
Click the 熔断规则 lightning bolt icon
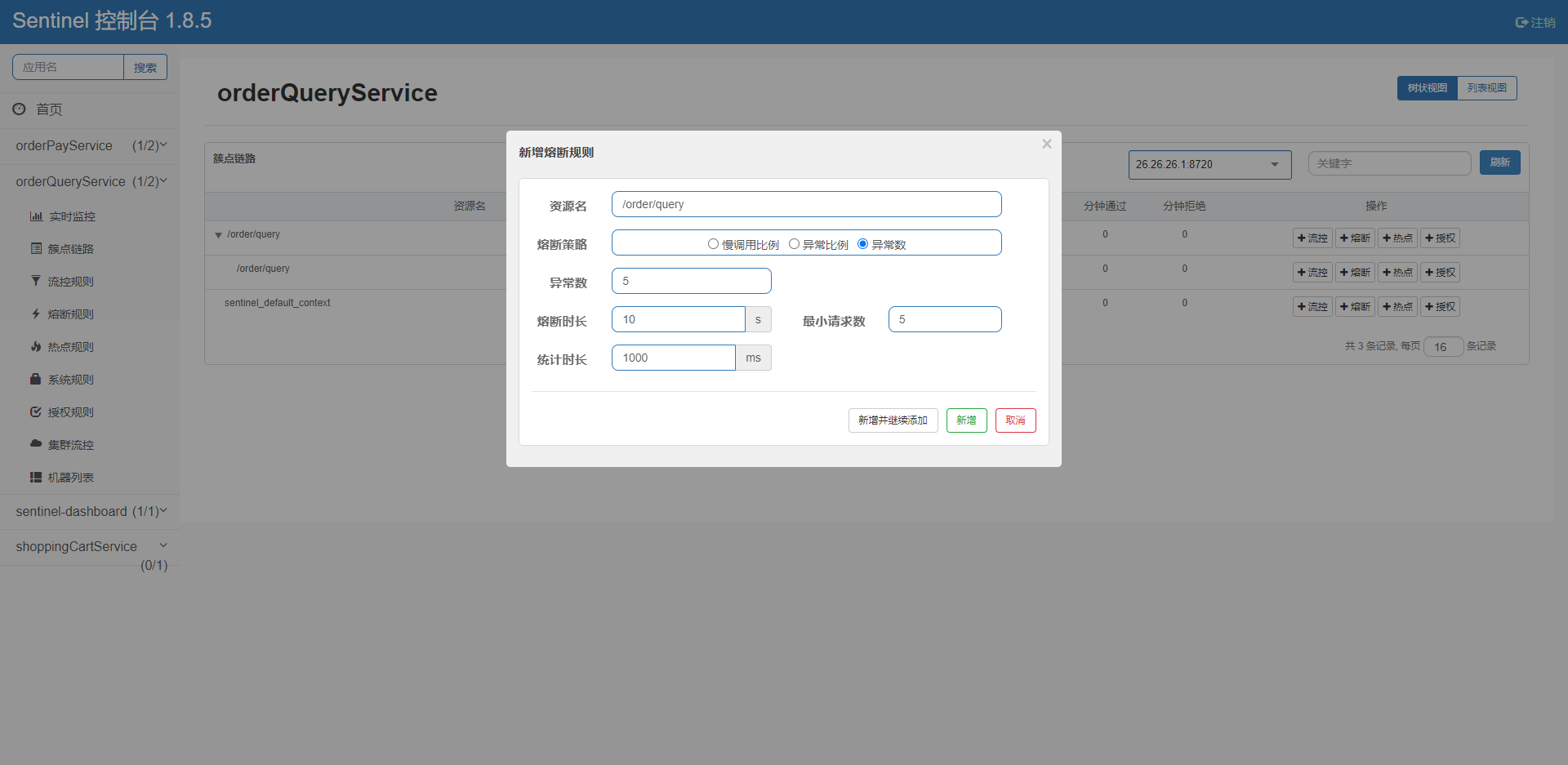36,314
